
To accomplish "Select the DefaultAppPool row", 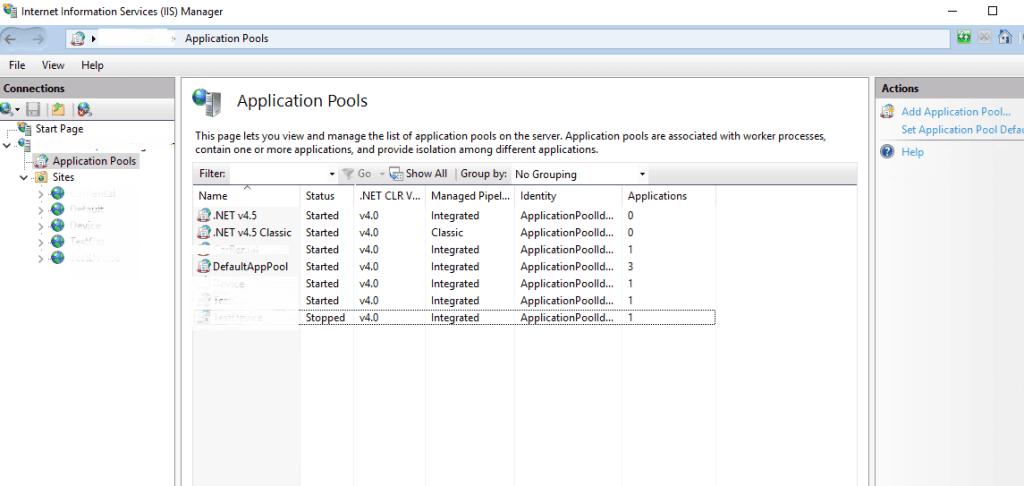I will pos(249,267).
